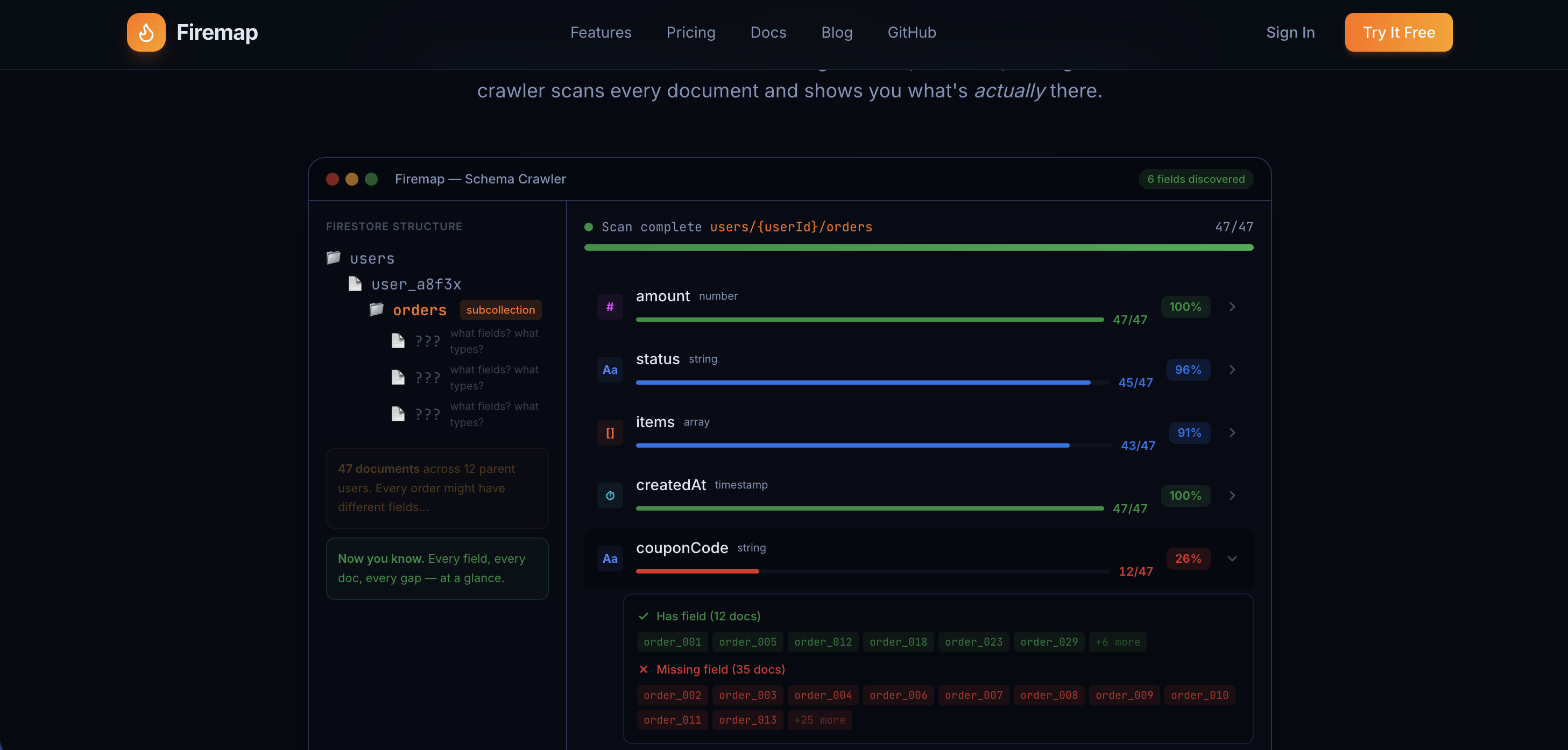Expand the items field row chevron
This screenshot has height=750, width=1568.
tap(1231, 433)
